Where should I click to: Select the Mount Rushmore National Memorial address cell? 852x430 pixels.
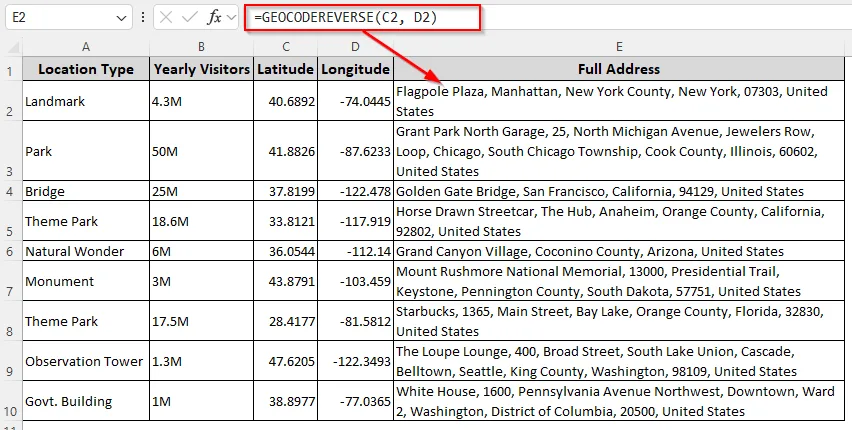(x=619, y=281)
